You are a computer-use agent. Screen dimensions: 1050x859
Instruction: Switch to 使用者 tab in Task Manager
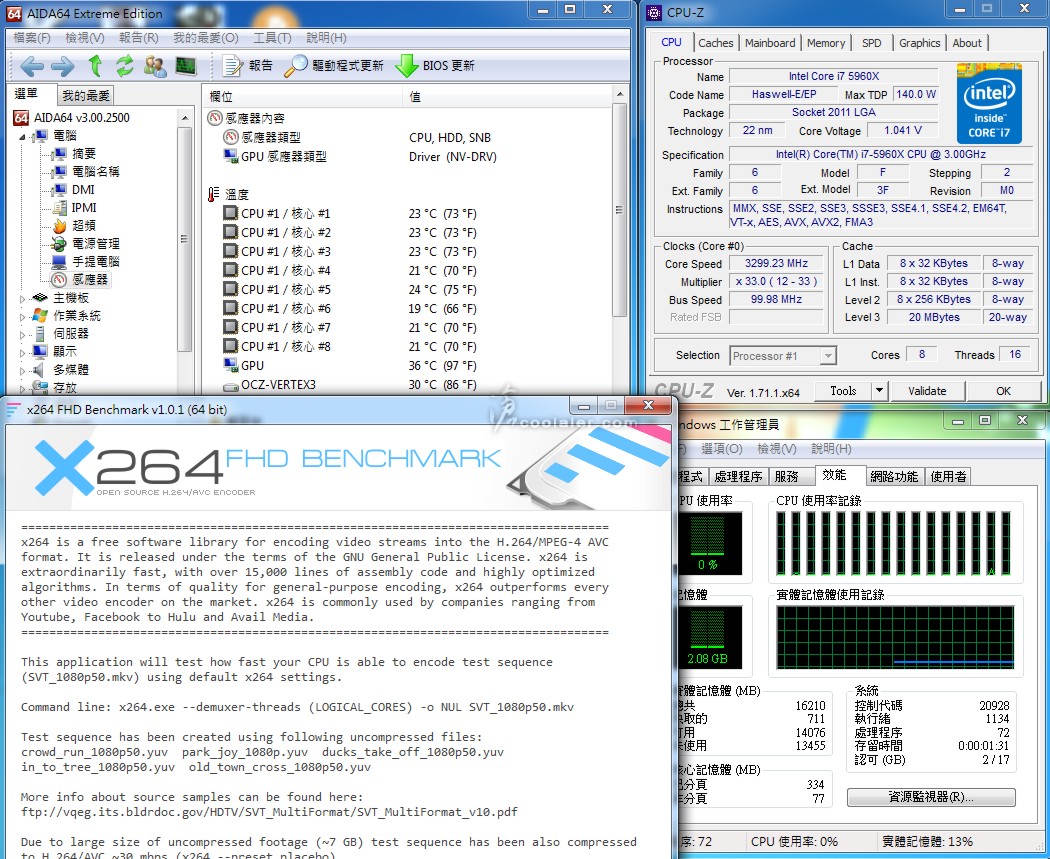tap(948, 476)
